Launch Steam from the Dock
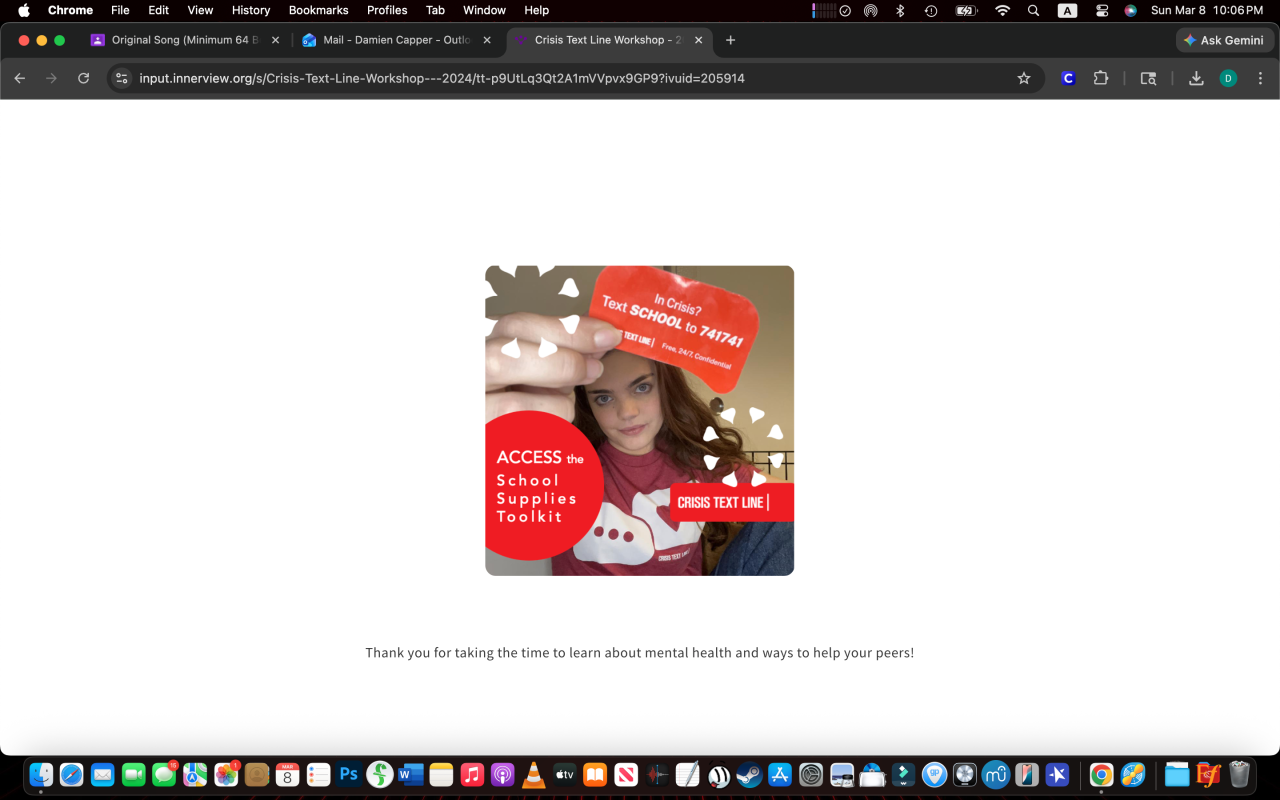The image size is (1280, 800). click(x=749, y=774)
